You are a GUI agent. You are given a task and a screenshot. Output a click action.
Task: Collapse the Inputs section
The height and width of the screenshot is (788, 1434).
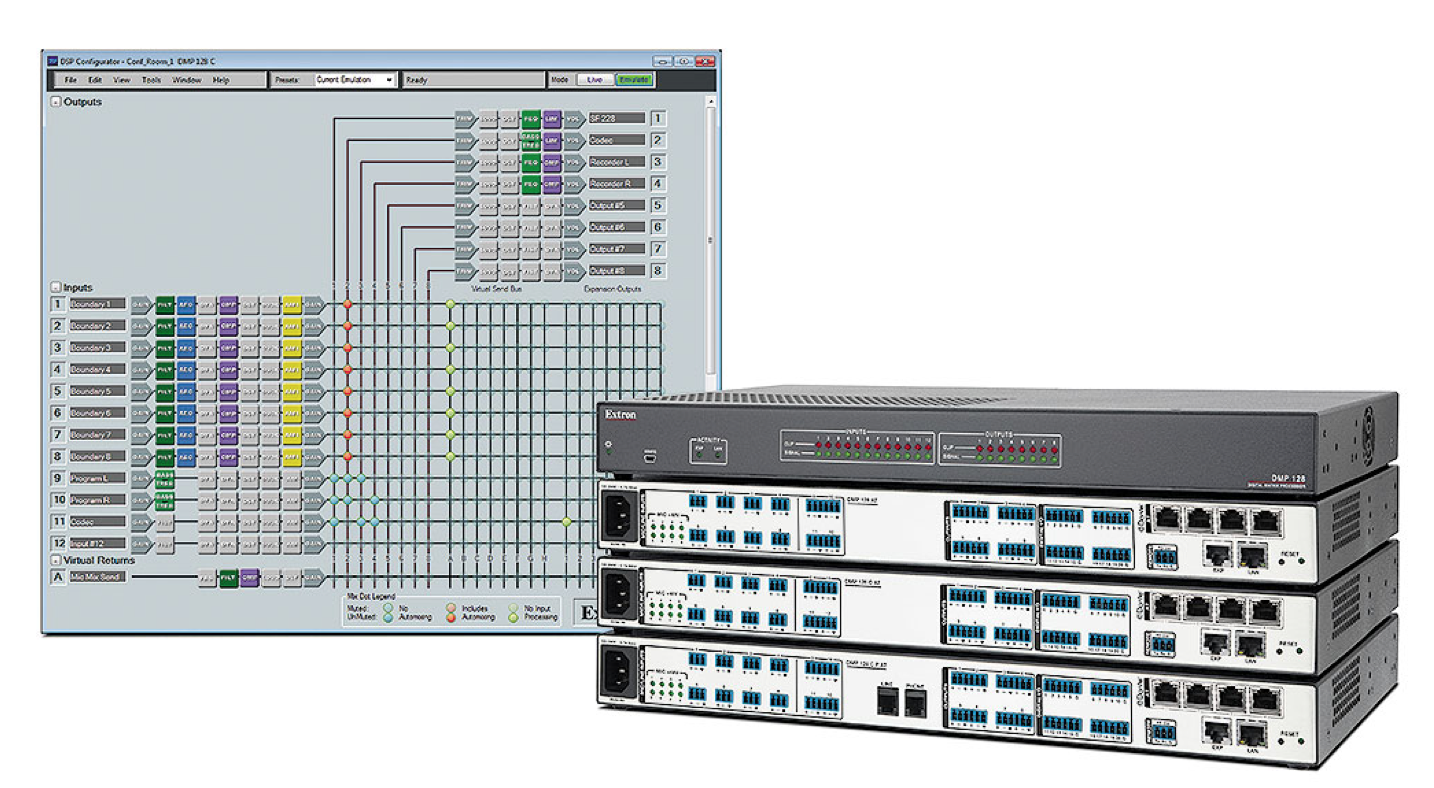tap(56, 288)
